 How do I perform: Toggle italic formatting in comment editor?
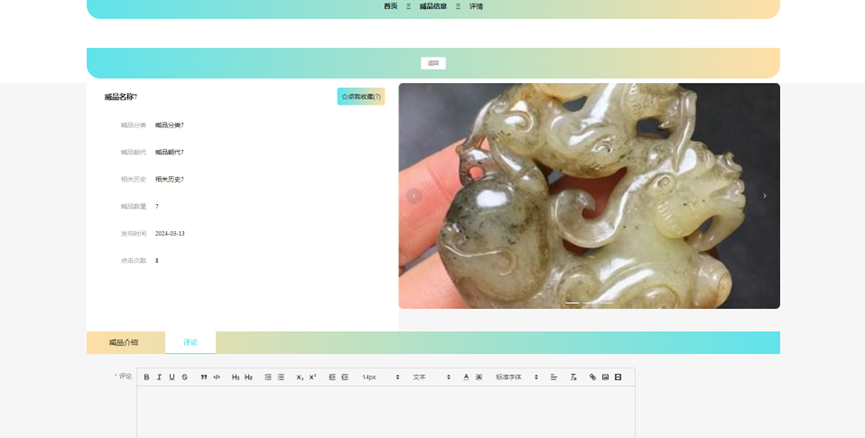tap(159, 377)
